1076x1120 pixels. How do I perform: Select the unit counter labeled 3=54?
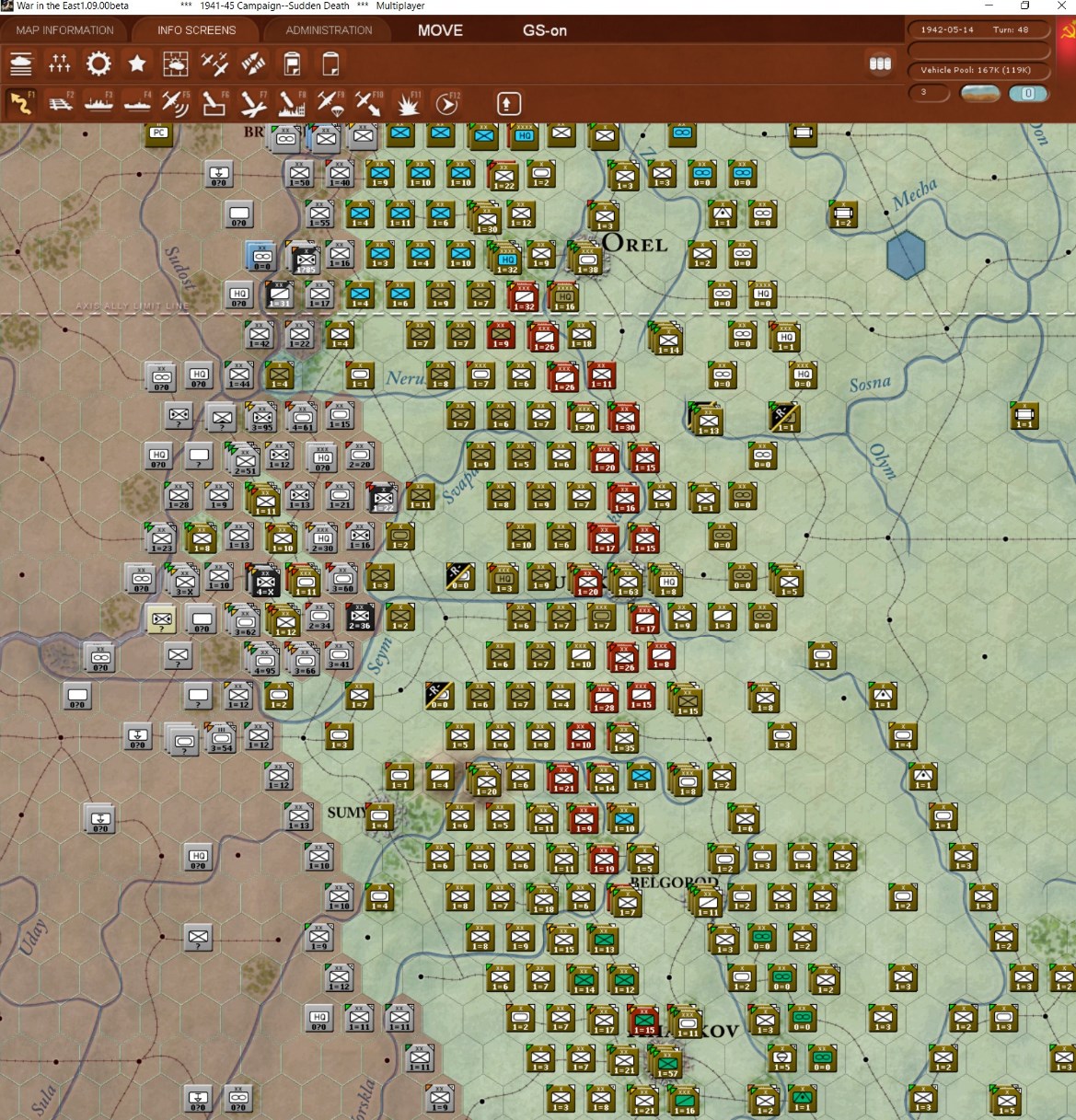[x=221, y=738]
